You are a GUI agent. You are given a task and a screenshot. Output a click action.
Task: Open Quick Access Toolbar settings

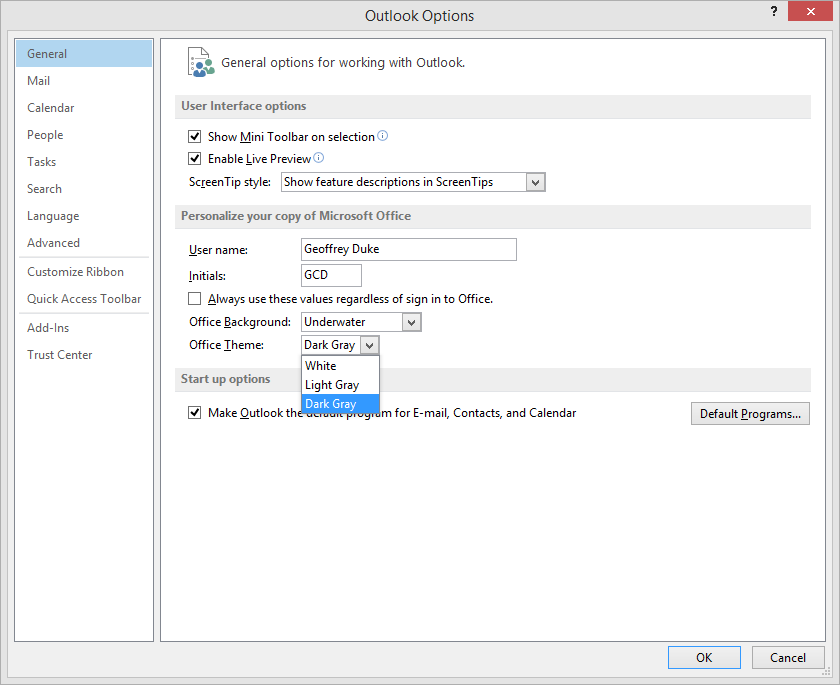tap(84, 299)
